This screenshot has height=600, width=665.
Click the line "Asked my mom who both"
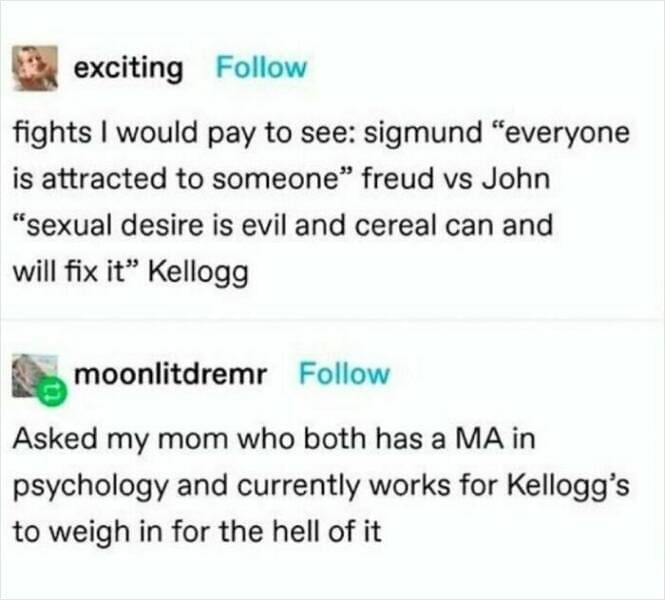coord(274,438)
